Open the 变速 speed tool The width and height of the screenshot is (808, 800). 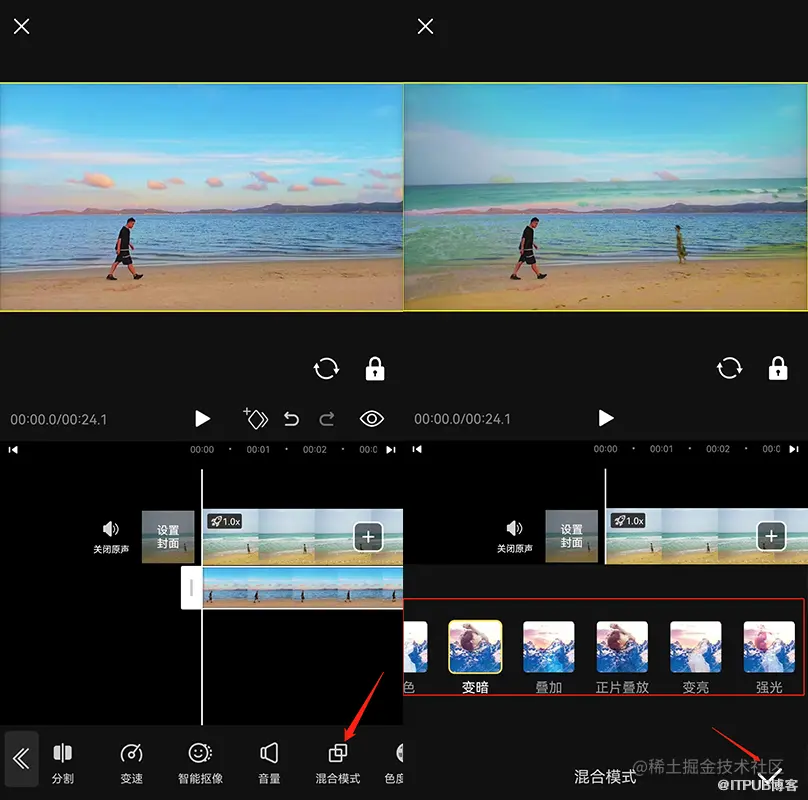(131, 764)
